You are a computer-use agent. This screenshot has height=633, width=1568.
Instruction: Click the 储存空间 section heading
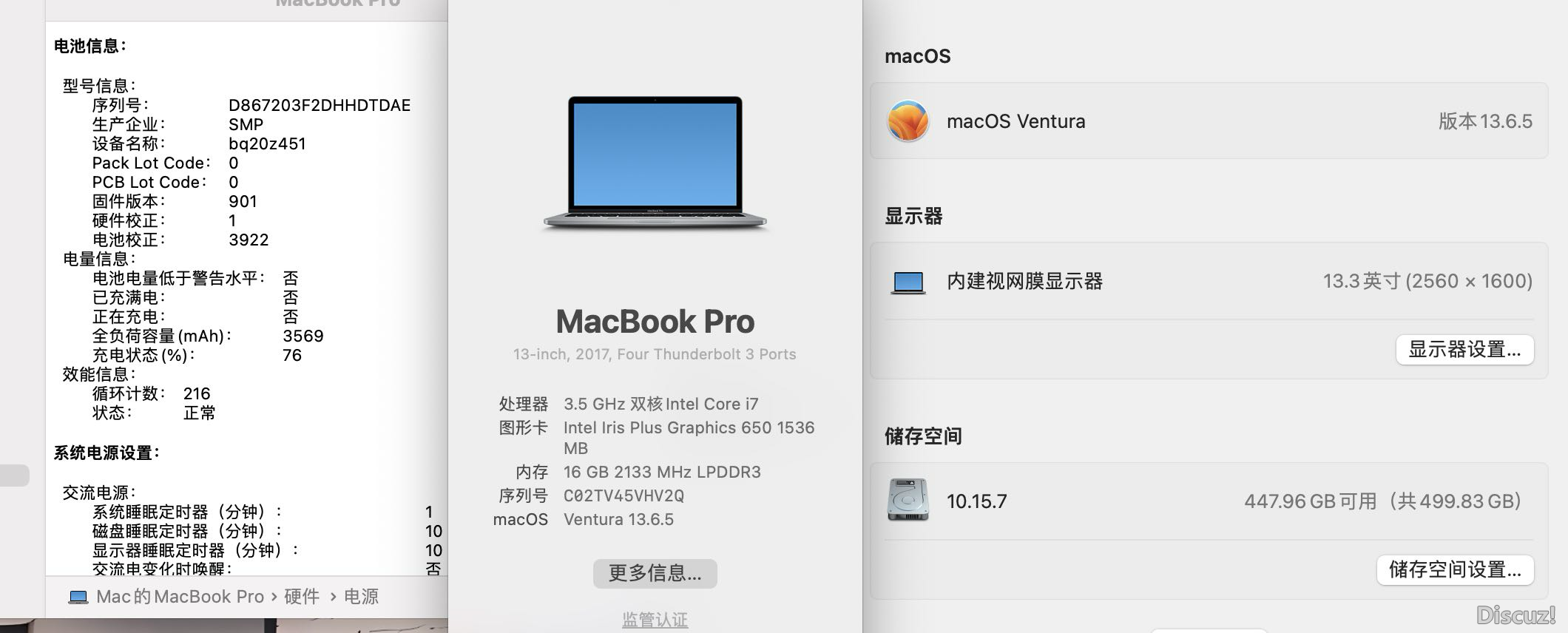[923, 436]
